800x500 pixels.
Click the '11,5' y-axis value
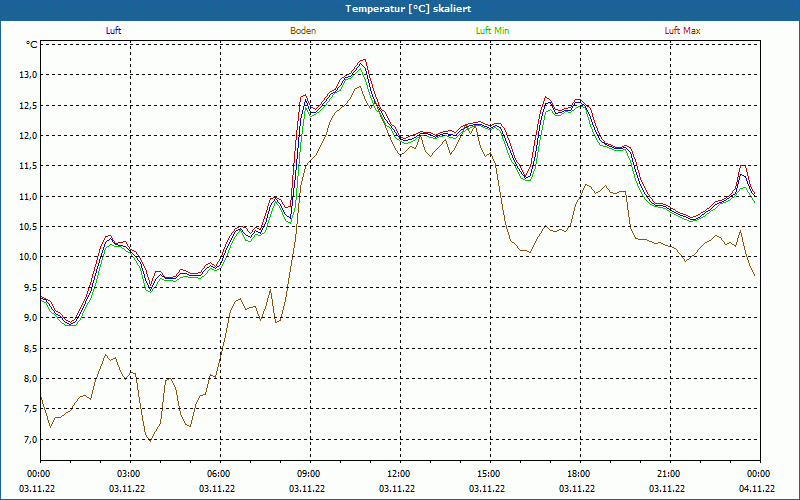point(29,166)
